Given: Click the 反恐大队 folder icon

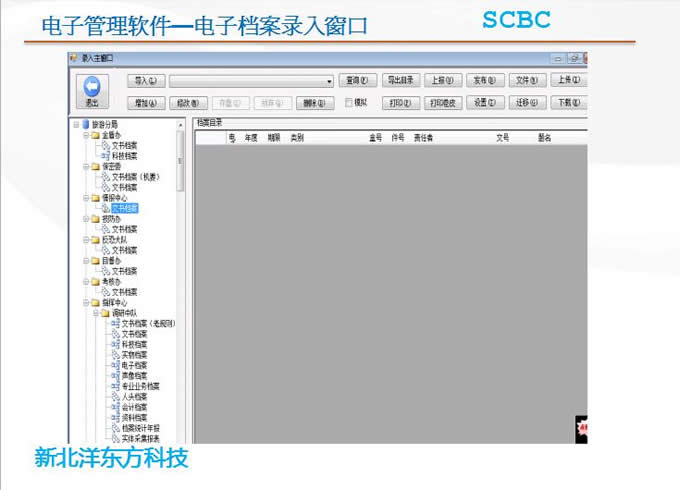Looking at the screenshot, I should coord(95,240).
